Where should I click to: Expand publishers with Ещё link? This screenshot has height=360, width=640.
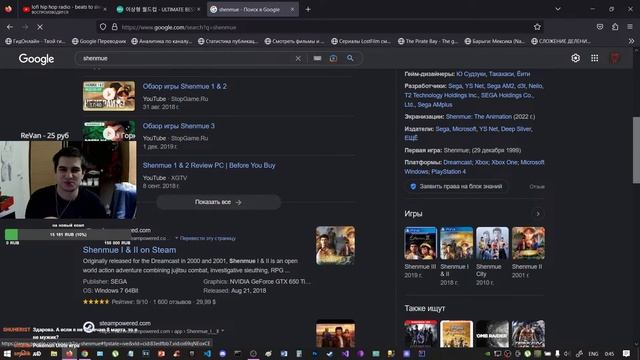pos(411,138)
